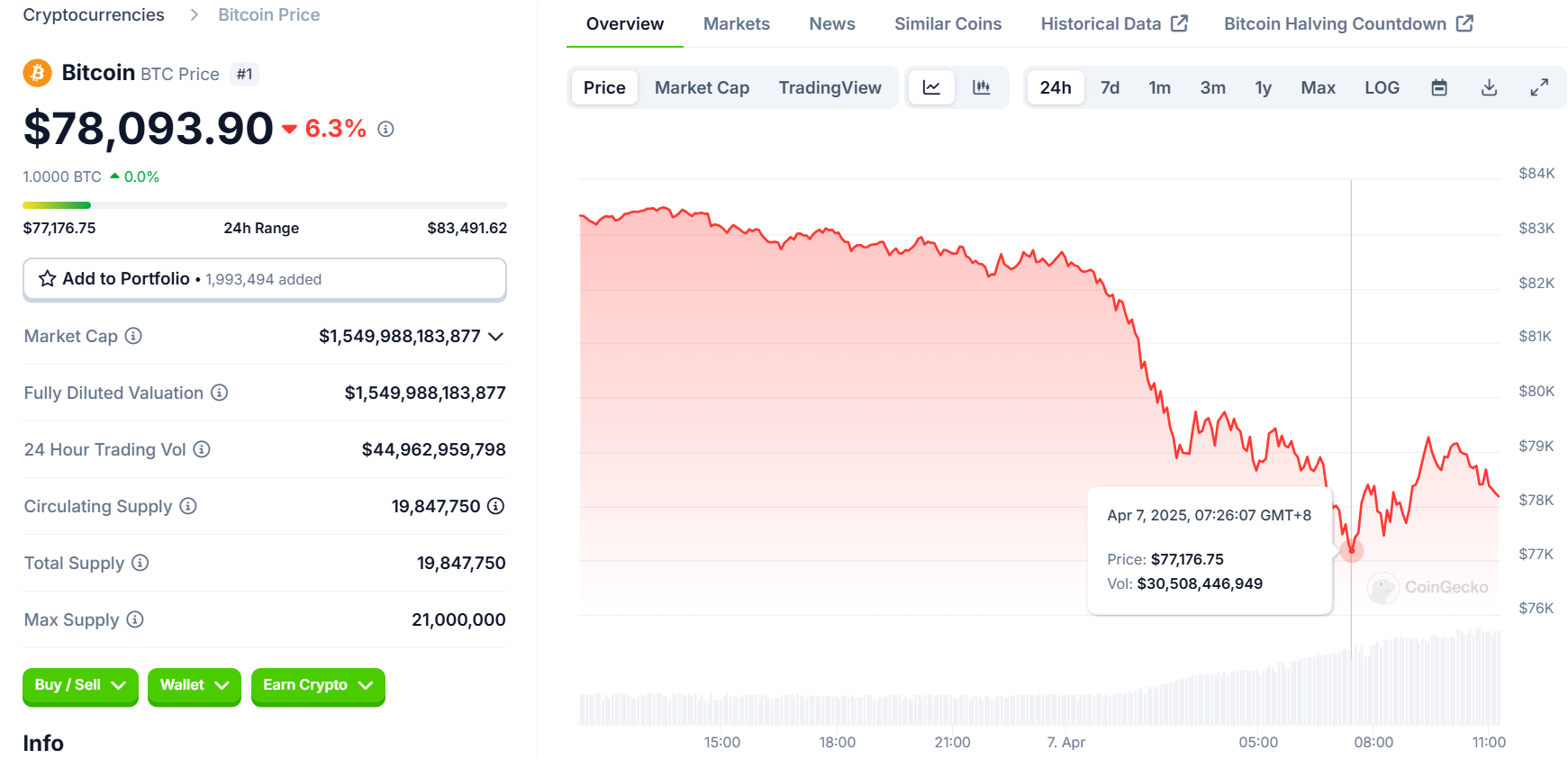
Task: Set chart range to 1m
Action: [1159, 87]
